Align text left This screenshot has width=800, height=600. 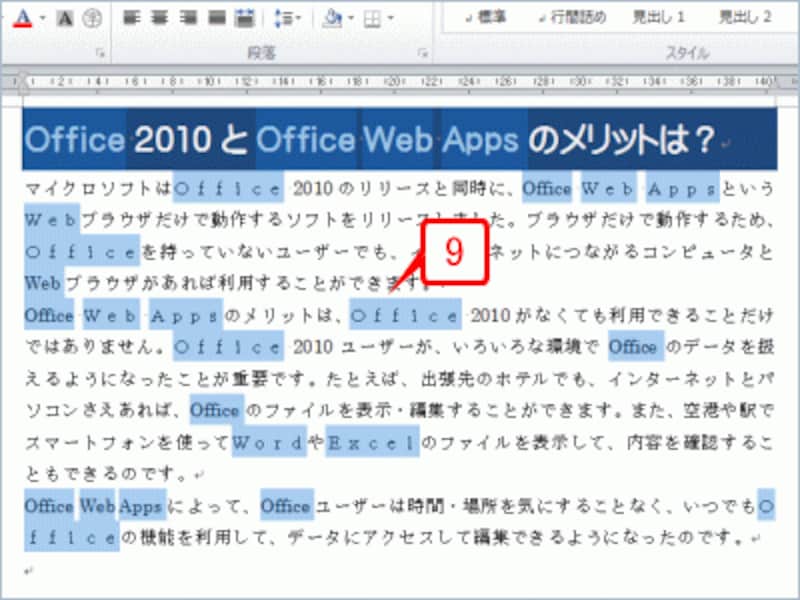tap(132, 18)
